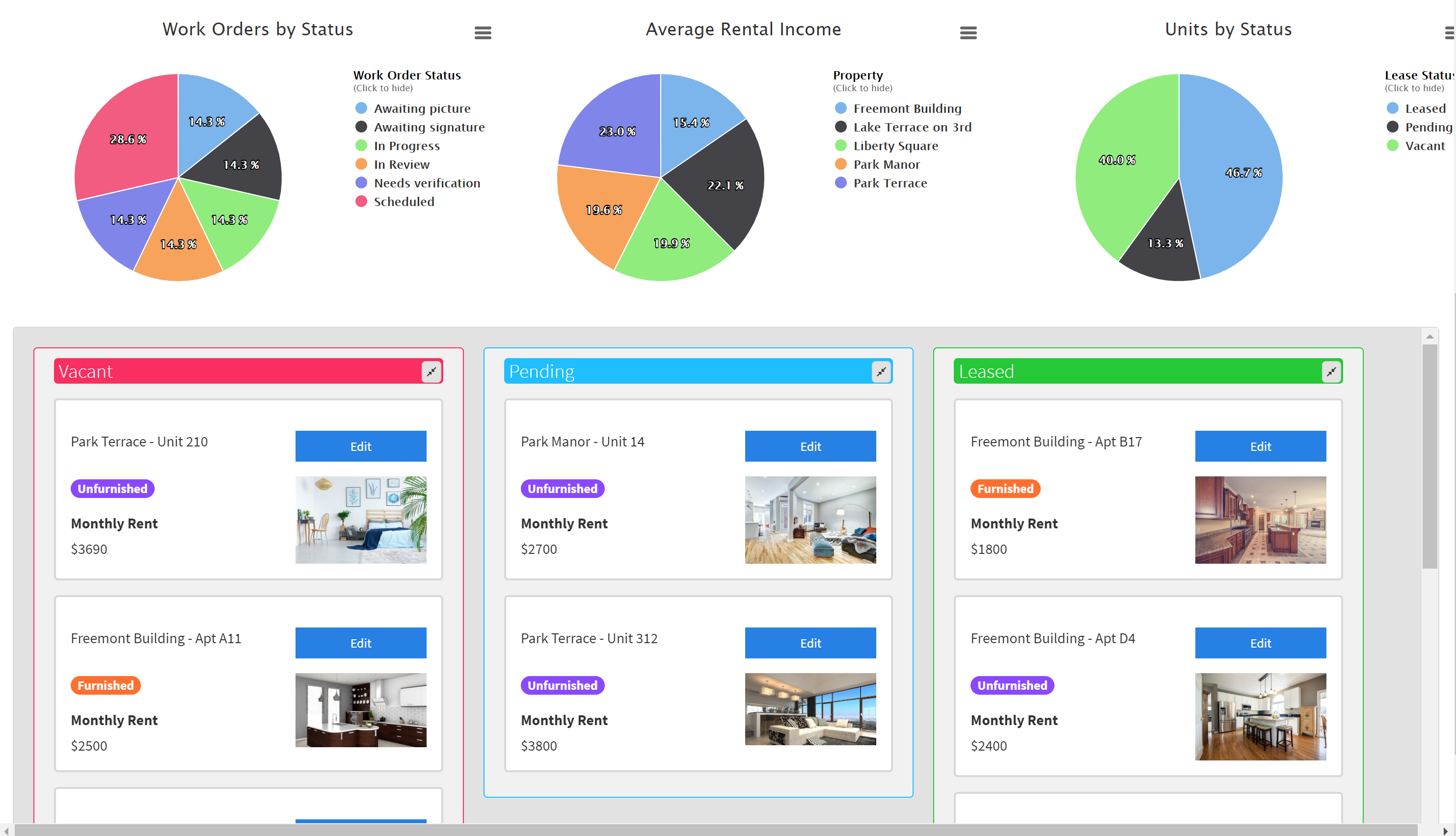The image size is (1456, 836).
Task: Edit Freemont Building - Apt A11
Action: pos(361,643)
